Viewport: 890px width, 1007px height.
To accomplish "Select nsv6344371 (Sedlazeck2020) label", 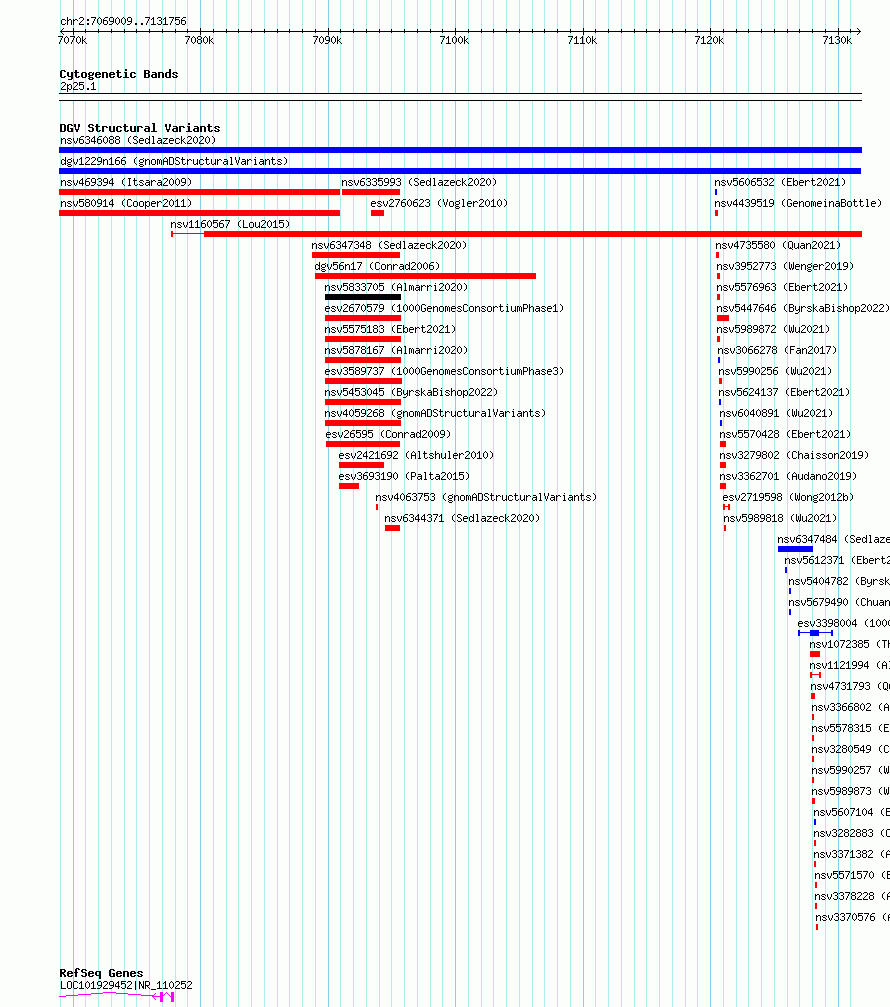I will click(x=462, y=518).
